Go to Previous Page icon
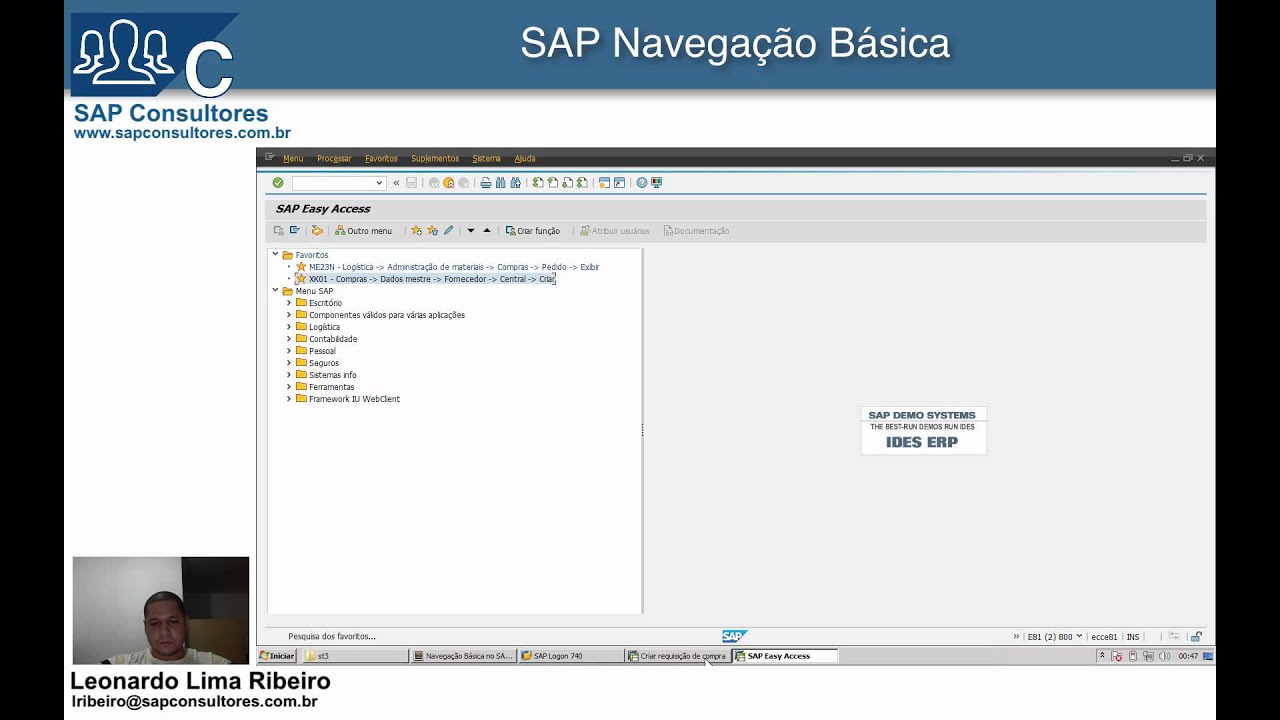 tap(553, 183)
